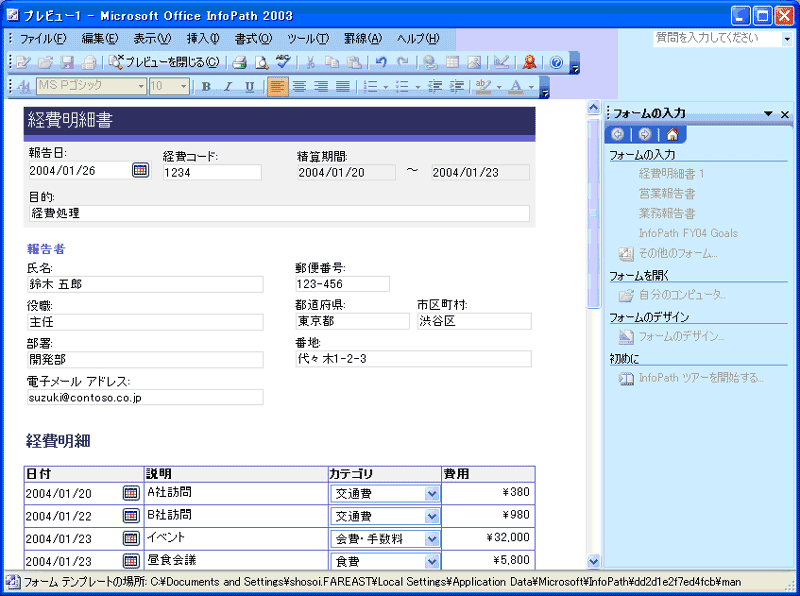Image resolution: width=800 pixels, height=596 pixels.
Task: Click the Print Preview icon
Action: (261, 62)
